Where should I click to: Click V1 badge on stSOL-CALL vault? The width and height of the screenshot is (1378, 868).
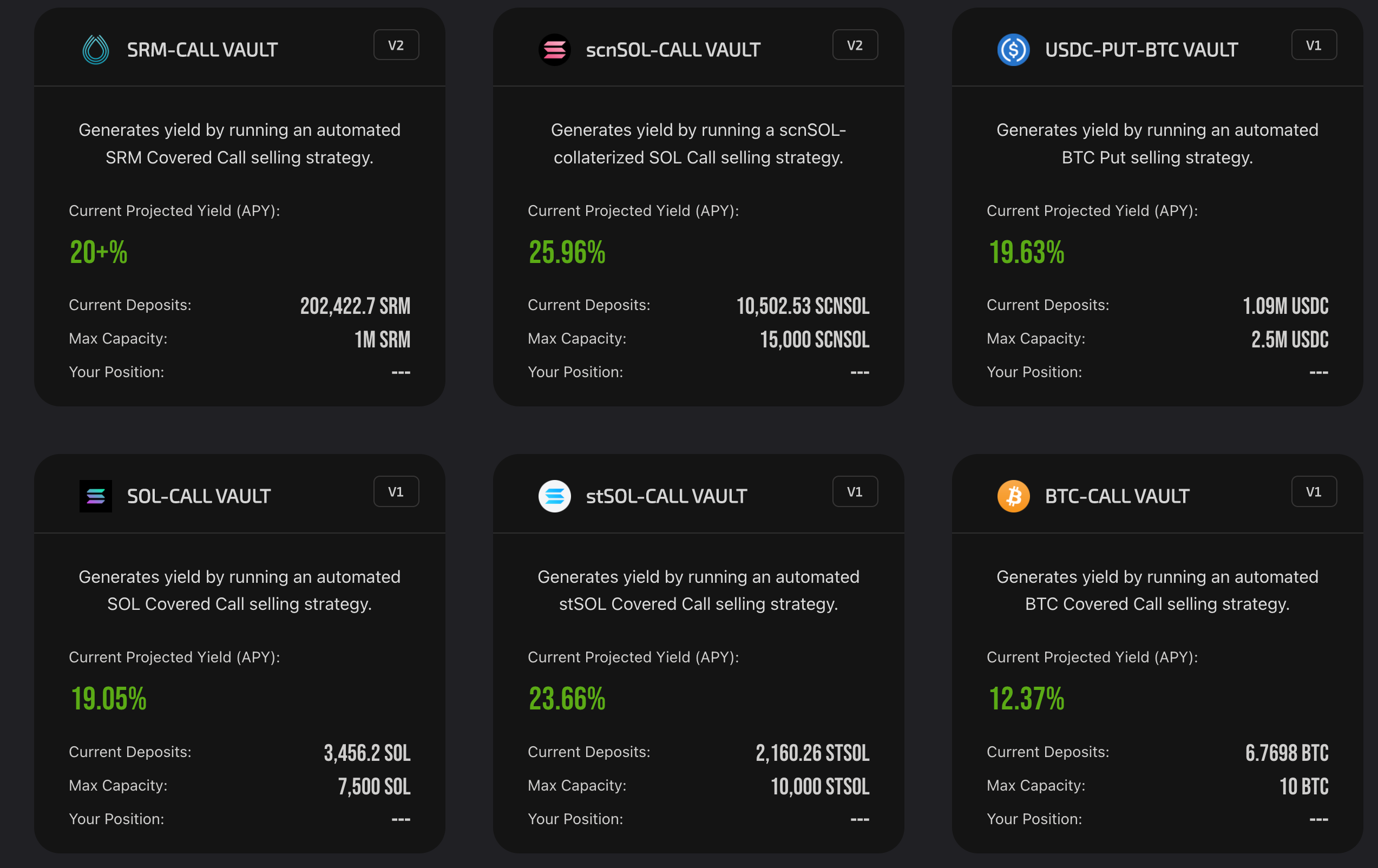tap(855, 491)
